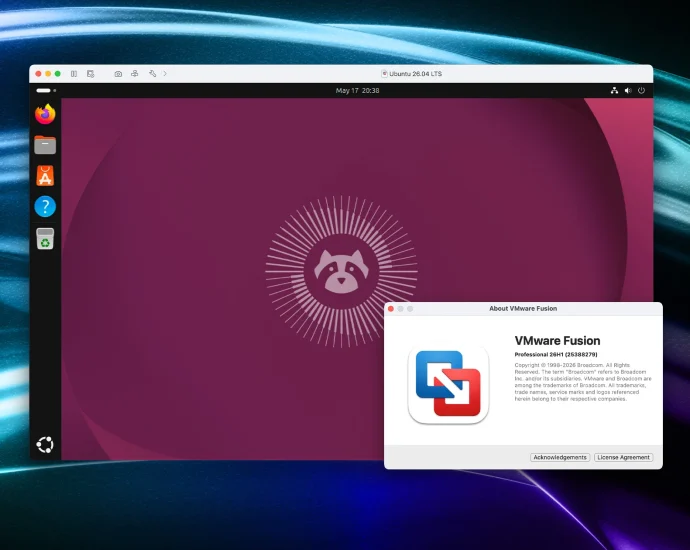Click the Professional 26H1 version text
Image resolution: width=690 pixels, height=550 pixels.
click(x=556, y=355)
